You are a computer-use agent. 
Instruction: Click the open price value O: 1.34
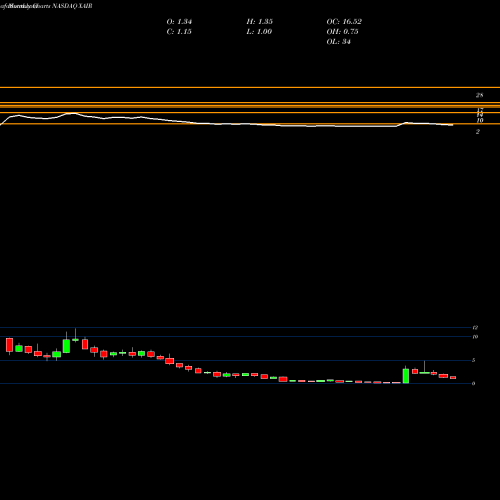(x=179, y=22)
